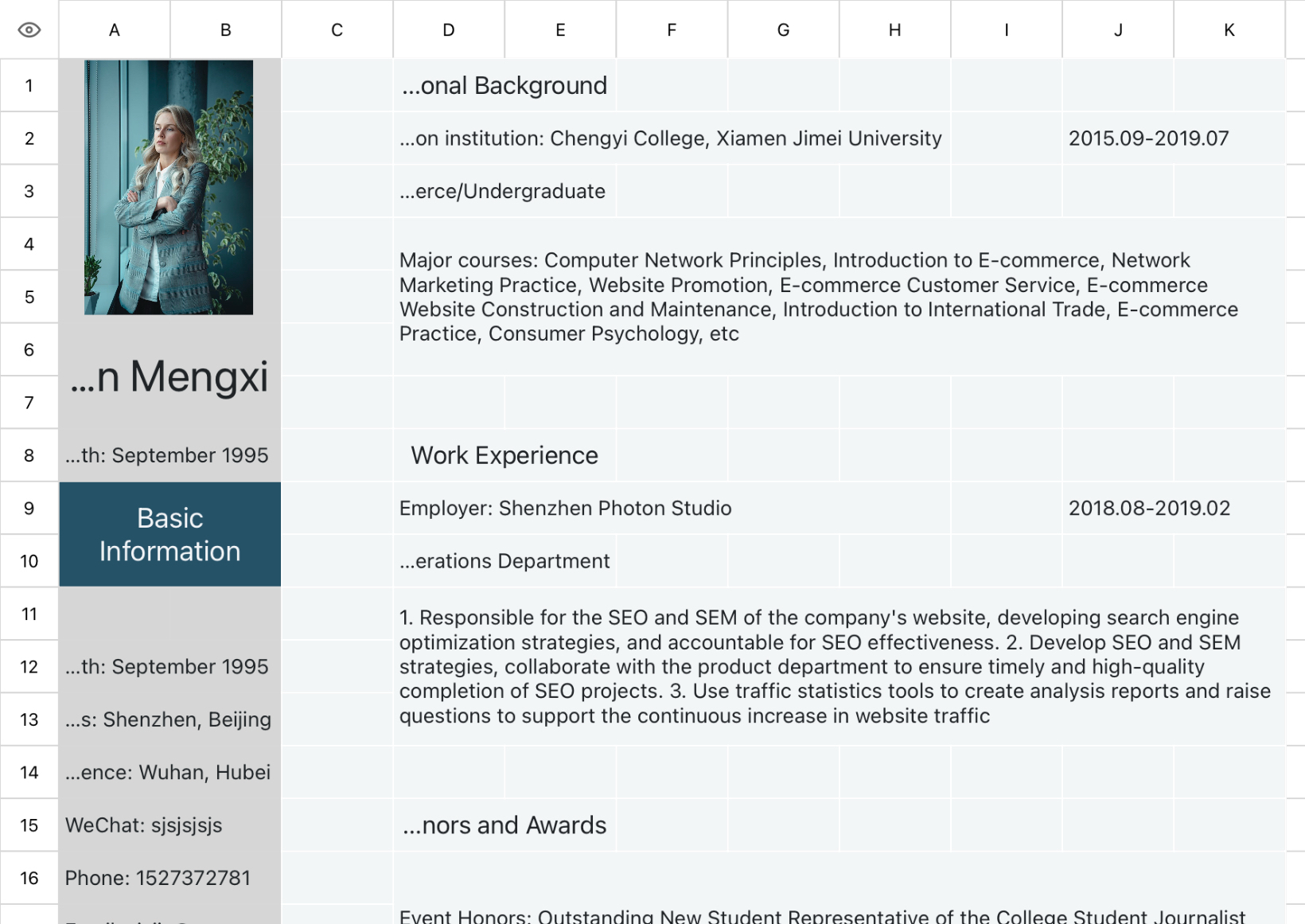Screen dimensions: 1305x924
Task: Select row 5 header
Action: coord(29,297)
